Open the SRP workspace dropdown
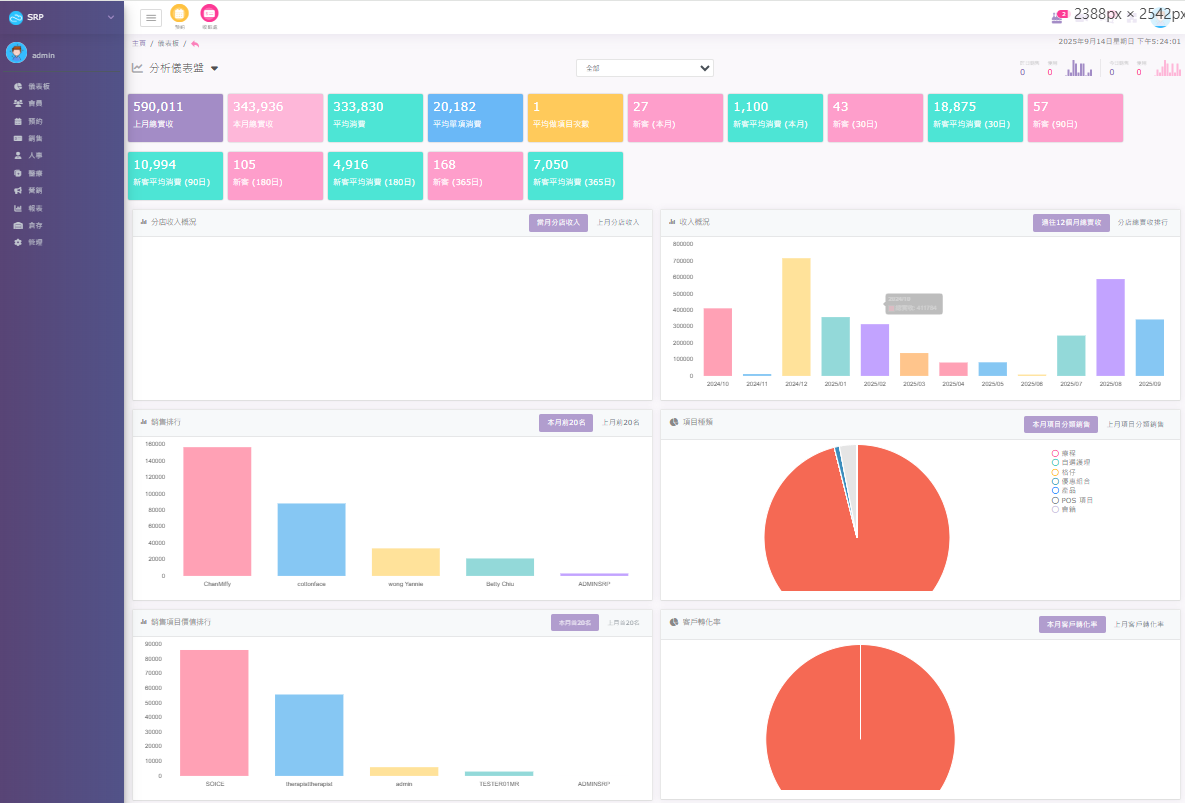This screenshot has width=1185, height=803. pos(60,17)
